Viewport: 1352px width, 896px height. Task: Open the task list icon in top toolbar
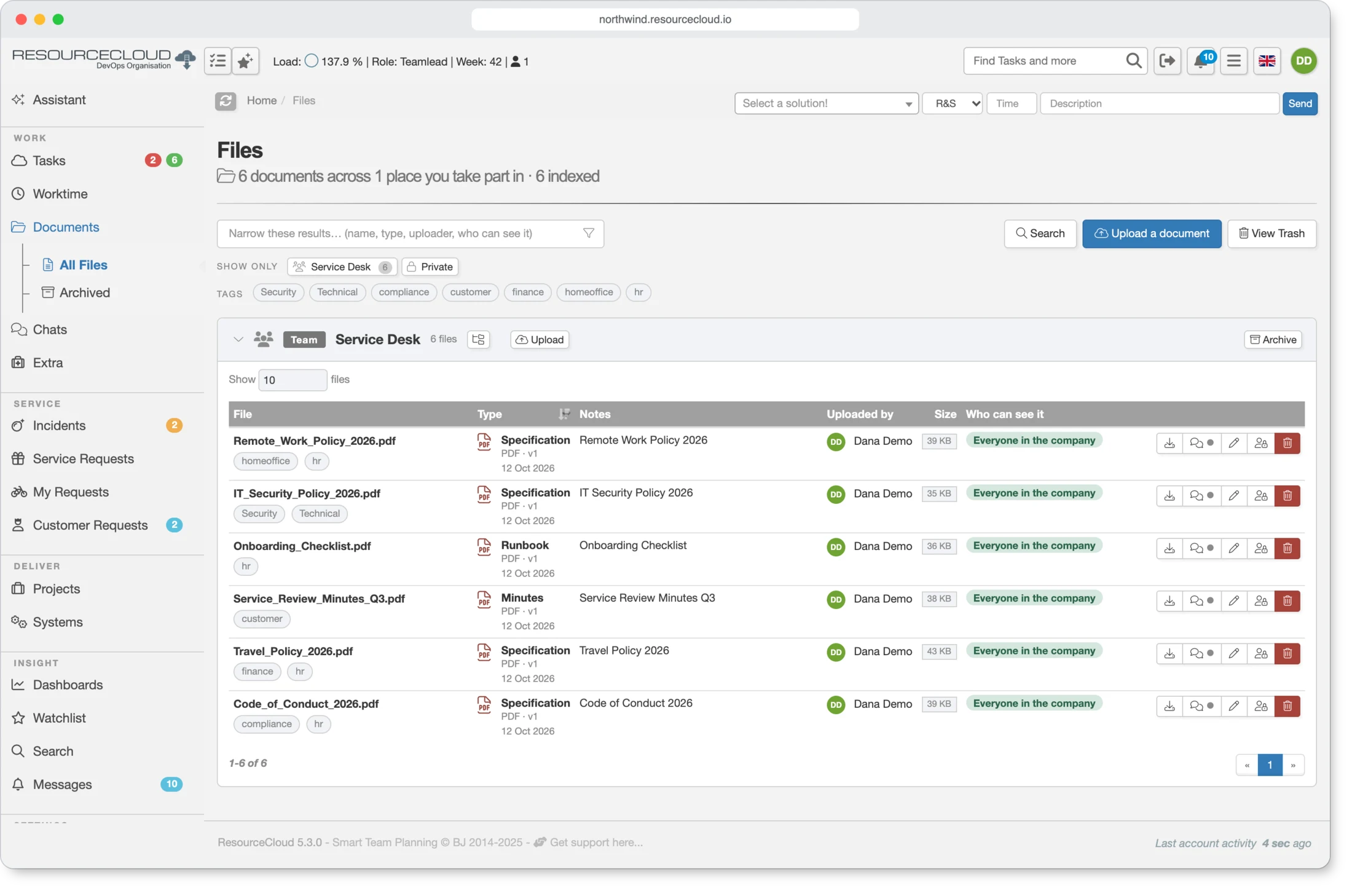[x=218, y=61]
